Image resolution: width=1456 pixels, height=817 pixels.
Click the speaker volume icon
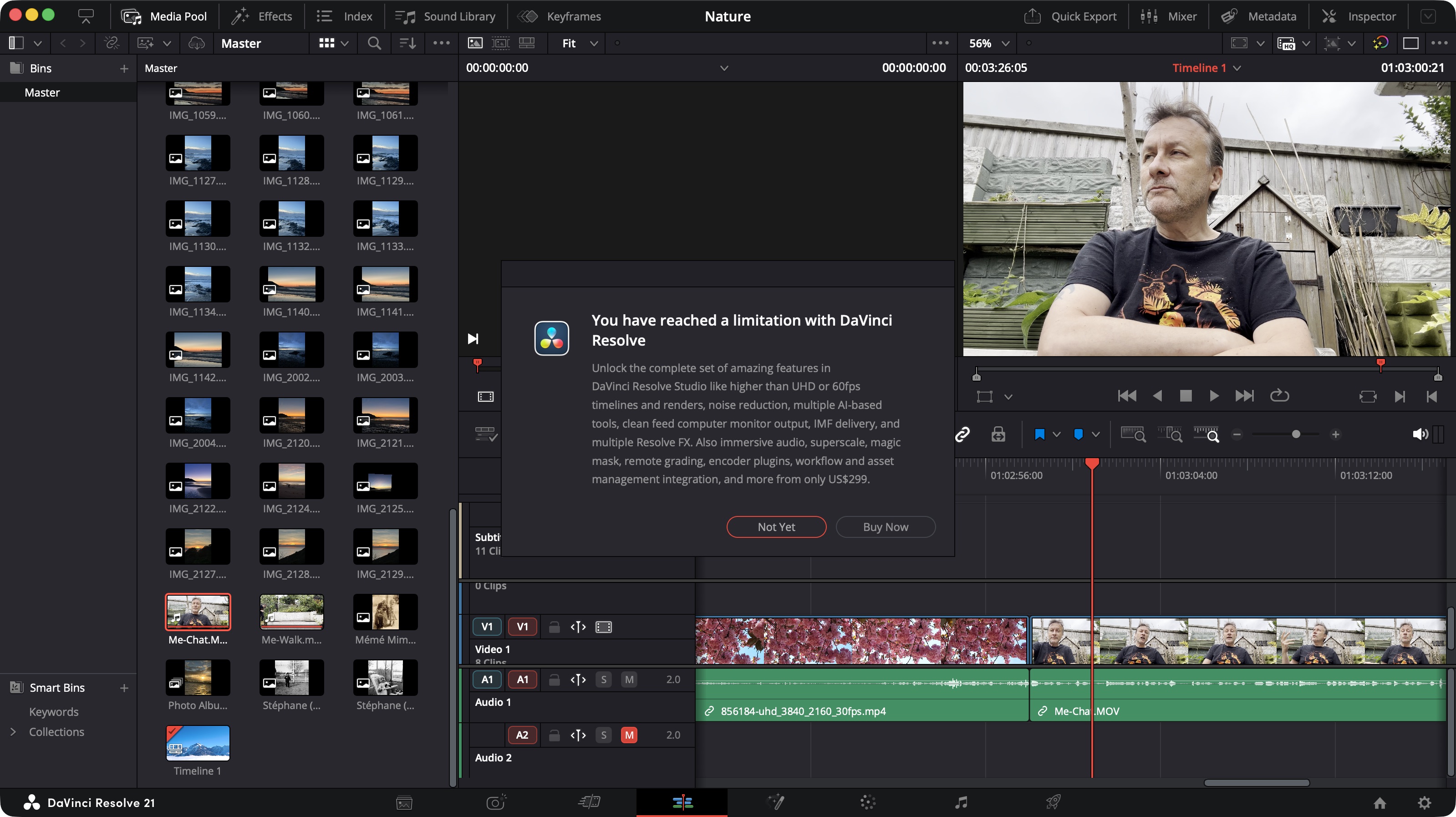point(1420,434)
